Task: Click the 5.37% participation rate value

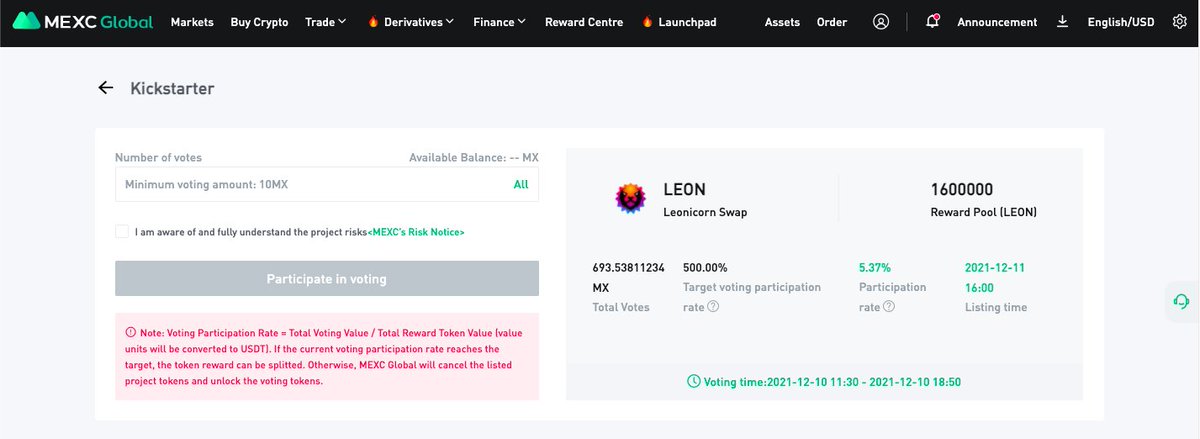Action: tap(875, 268)
